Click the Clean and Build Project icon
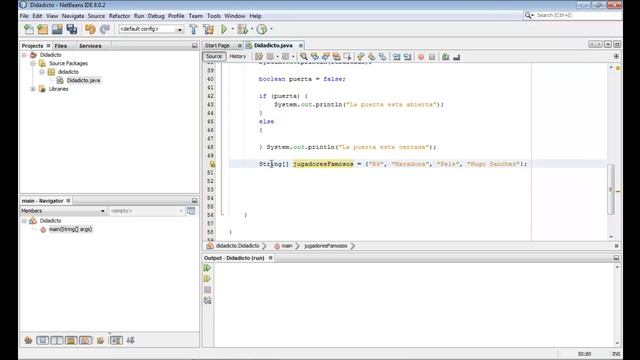The height and width of the screenshot is (360, 640). click(209, 29)
